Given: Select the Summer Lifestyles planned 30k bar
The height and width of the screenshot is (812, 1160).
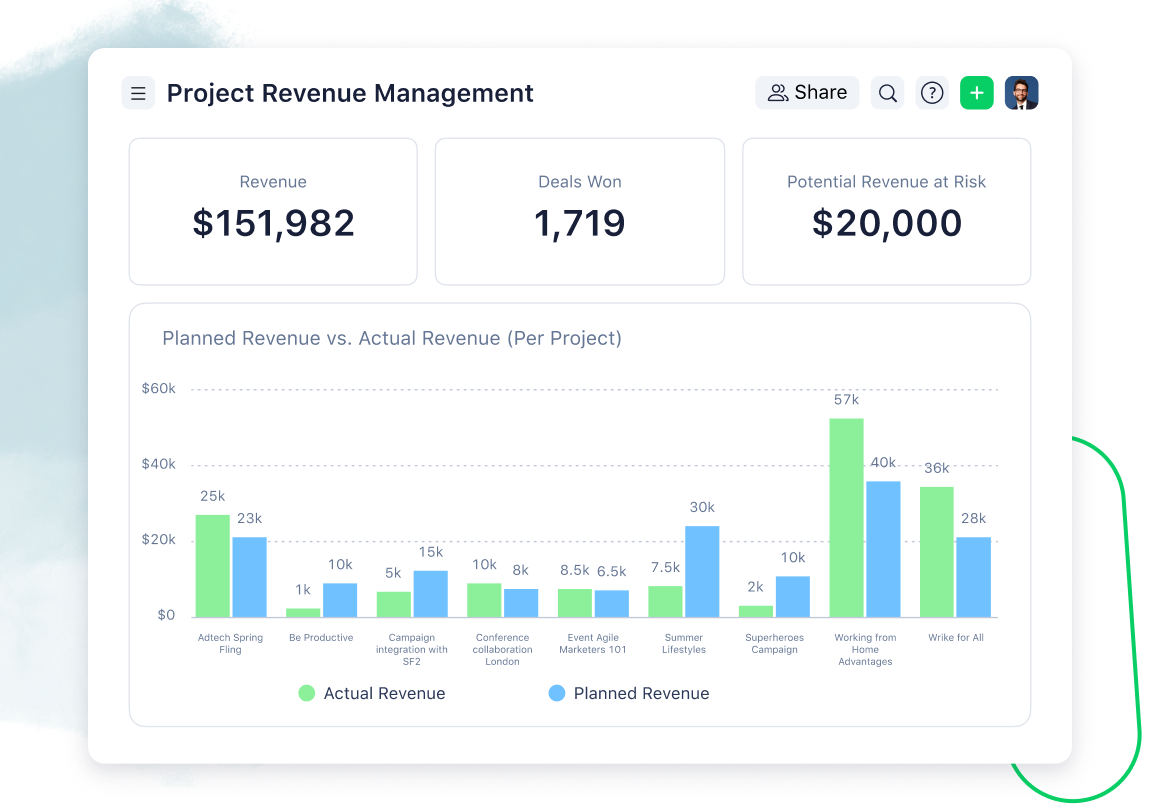Looking at the screenshot, I should (702, 571).
